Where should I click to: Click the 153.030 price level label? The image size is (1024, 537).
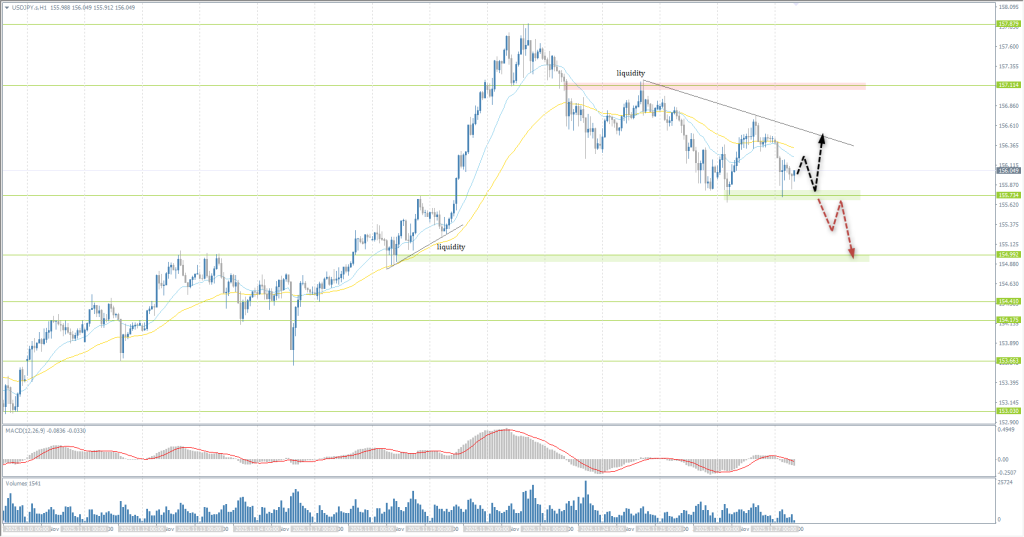[x=1008, y=411]
